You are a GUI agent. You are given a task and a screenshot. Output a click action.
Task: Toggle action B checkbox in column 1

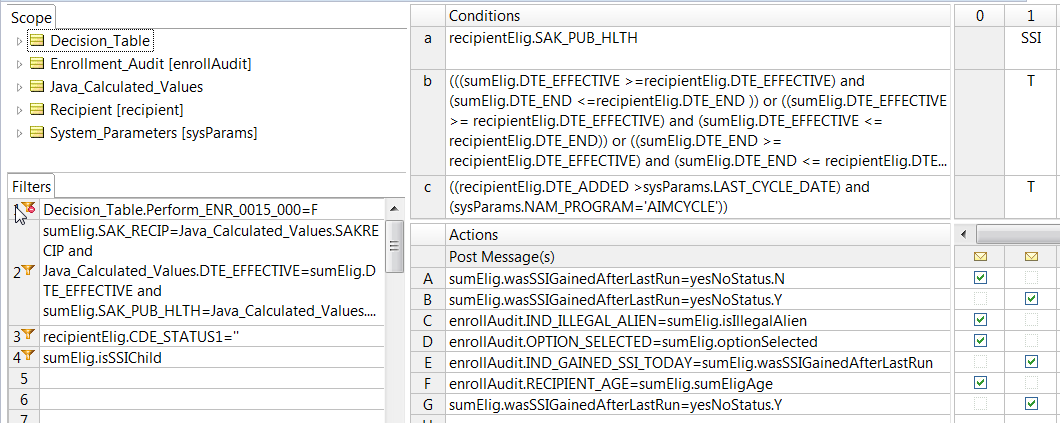point(1031,299)
